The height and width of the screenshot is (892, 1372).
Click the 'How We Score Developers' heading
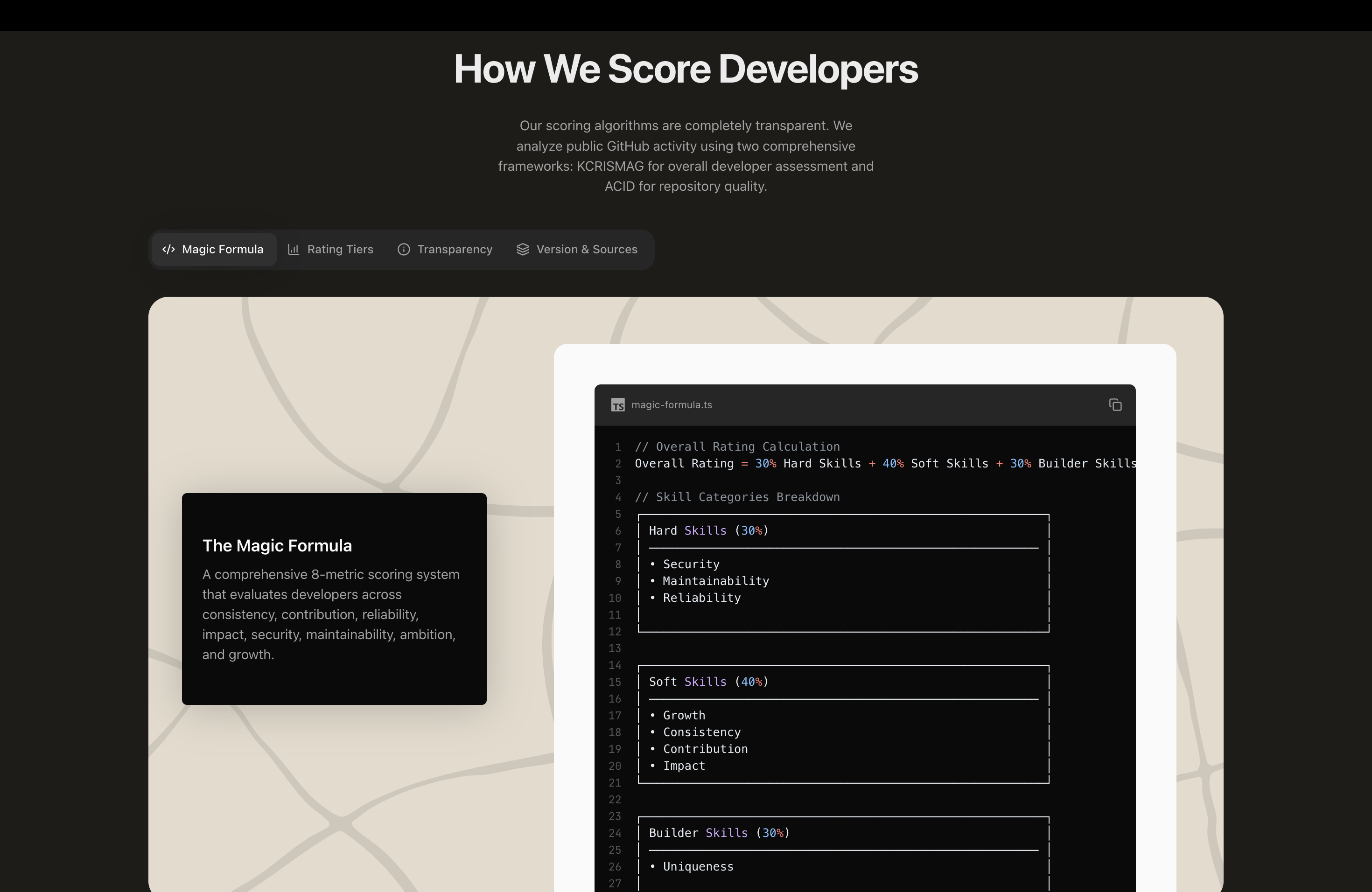coord(686,69)
